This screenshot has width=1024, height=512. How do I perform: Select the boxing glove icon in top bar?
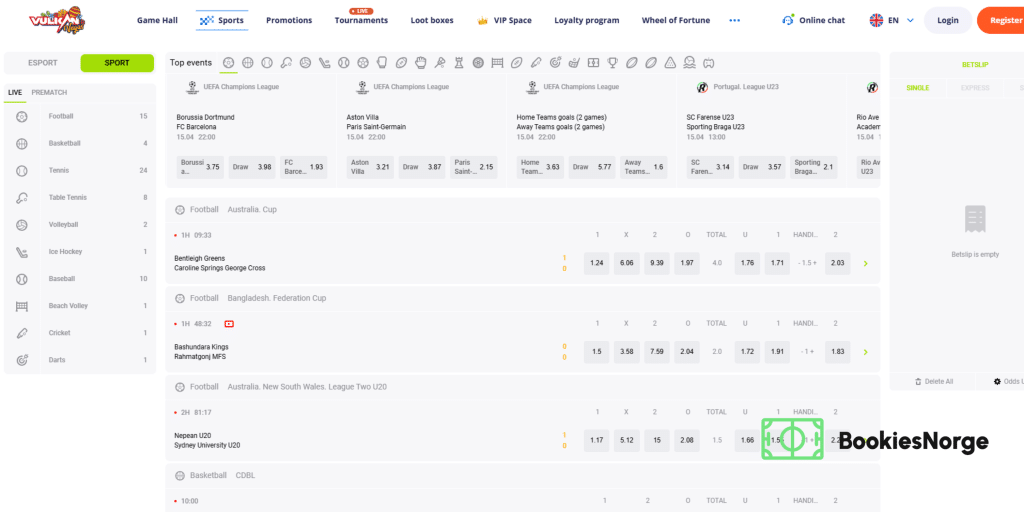pos(382,63)
